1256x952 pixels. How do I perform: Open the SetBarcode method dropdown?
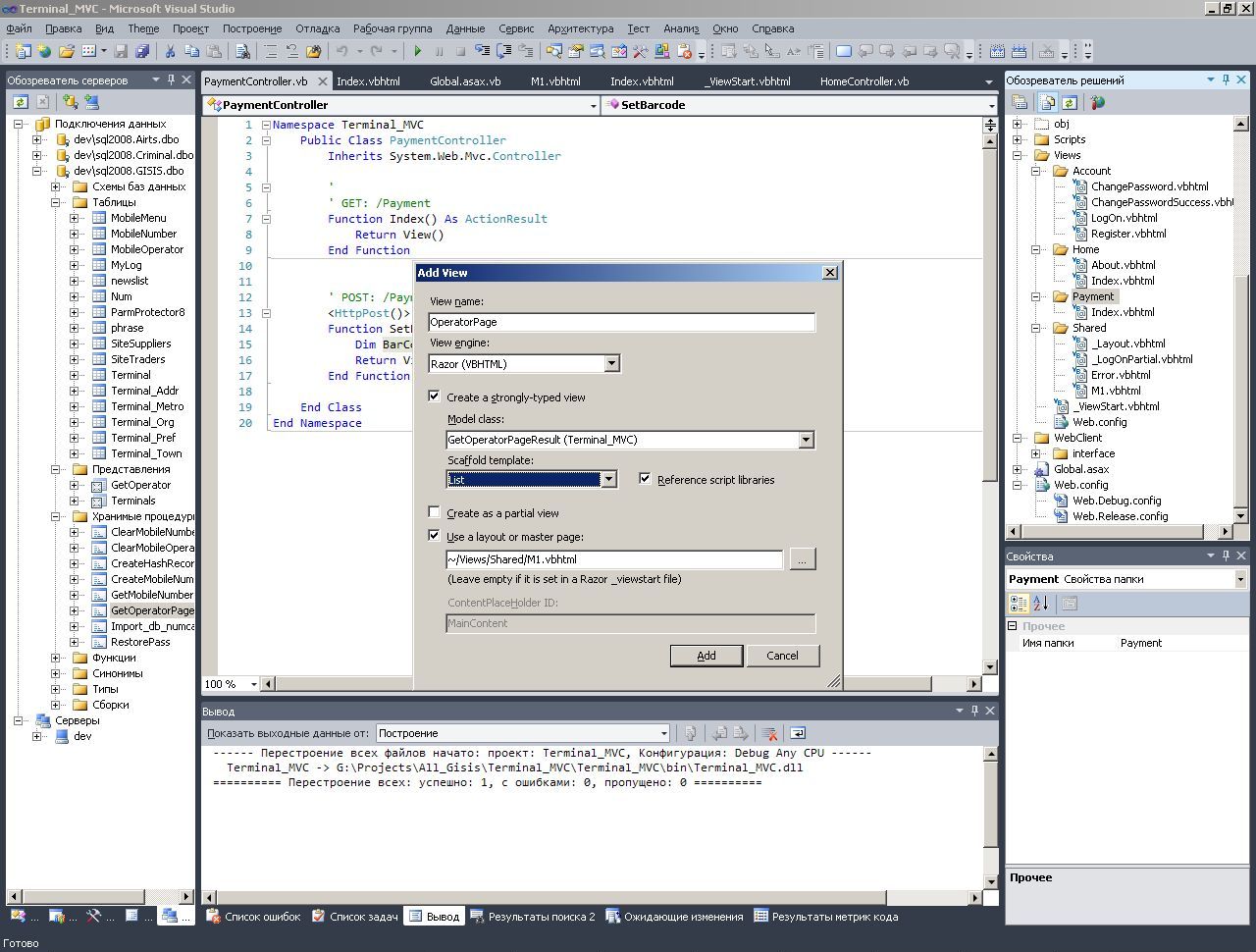992,105
